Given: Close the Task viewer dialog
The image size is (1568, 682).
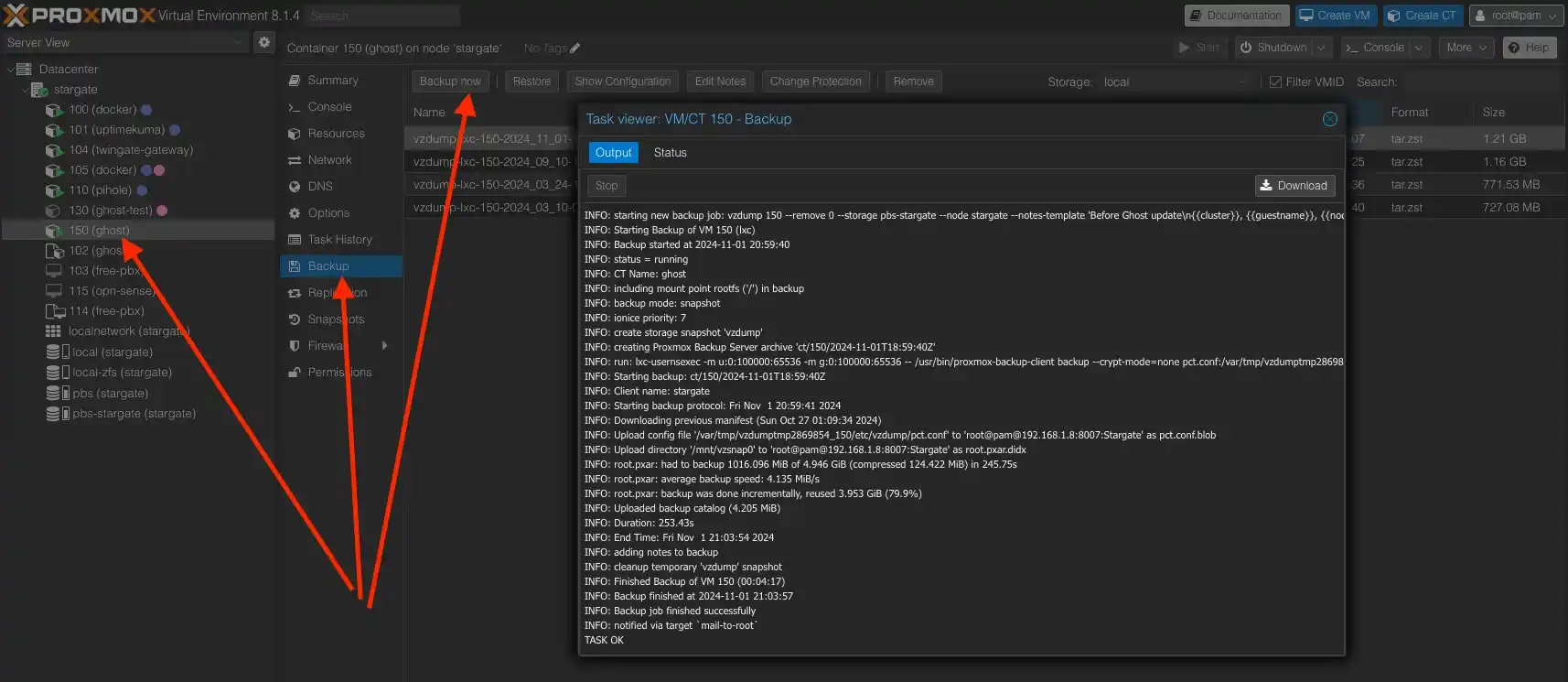Looking at the screenshot, I should [1330, 119].
